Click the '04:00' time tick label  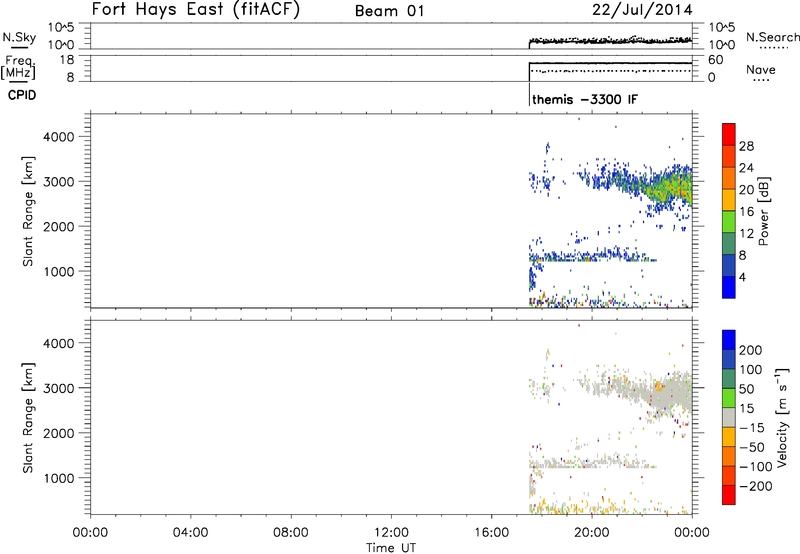pos(190,533)
